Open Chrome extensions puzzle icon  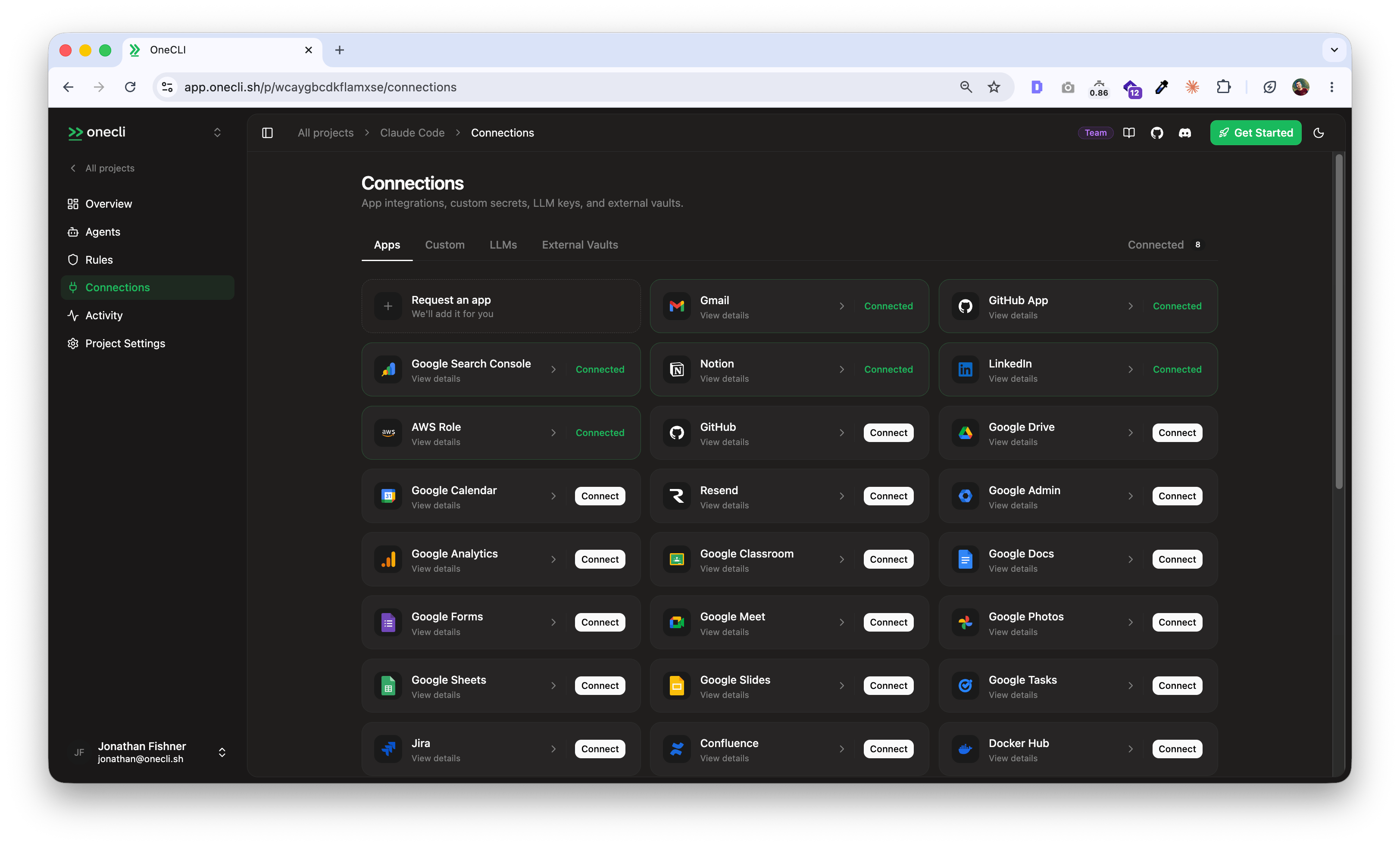coord(1223,87)
